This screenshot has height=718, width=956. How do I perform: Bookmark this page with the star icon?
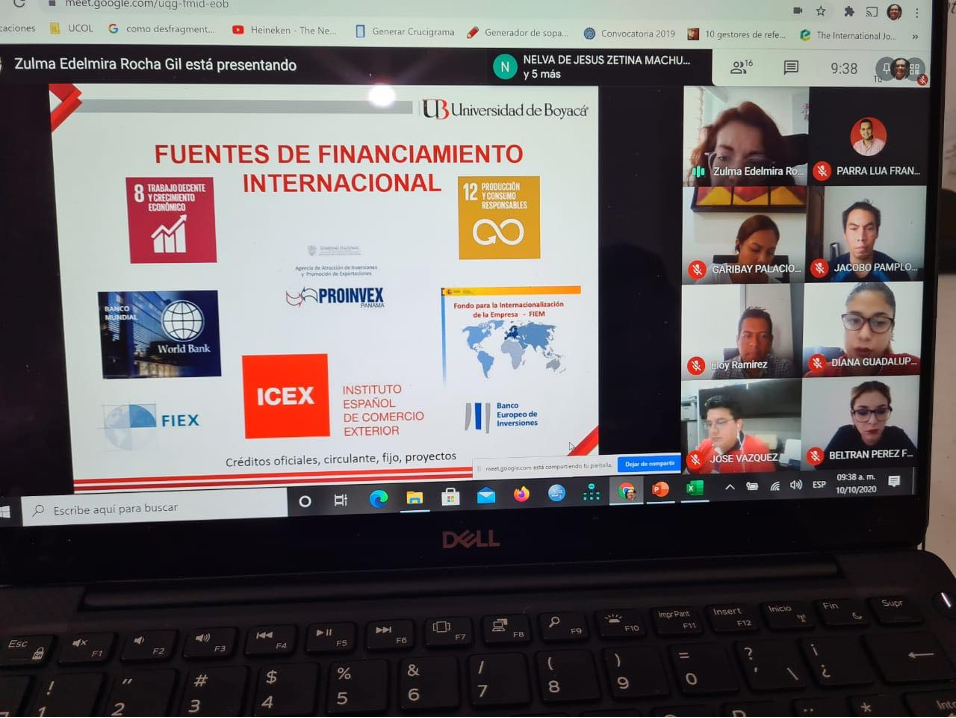821,11
